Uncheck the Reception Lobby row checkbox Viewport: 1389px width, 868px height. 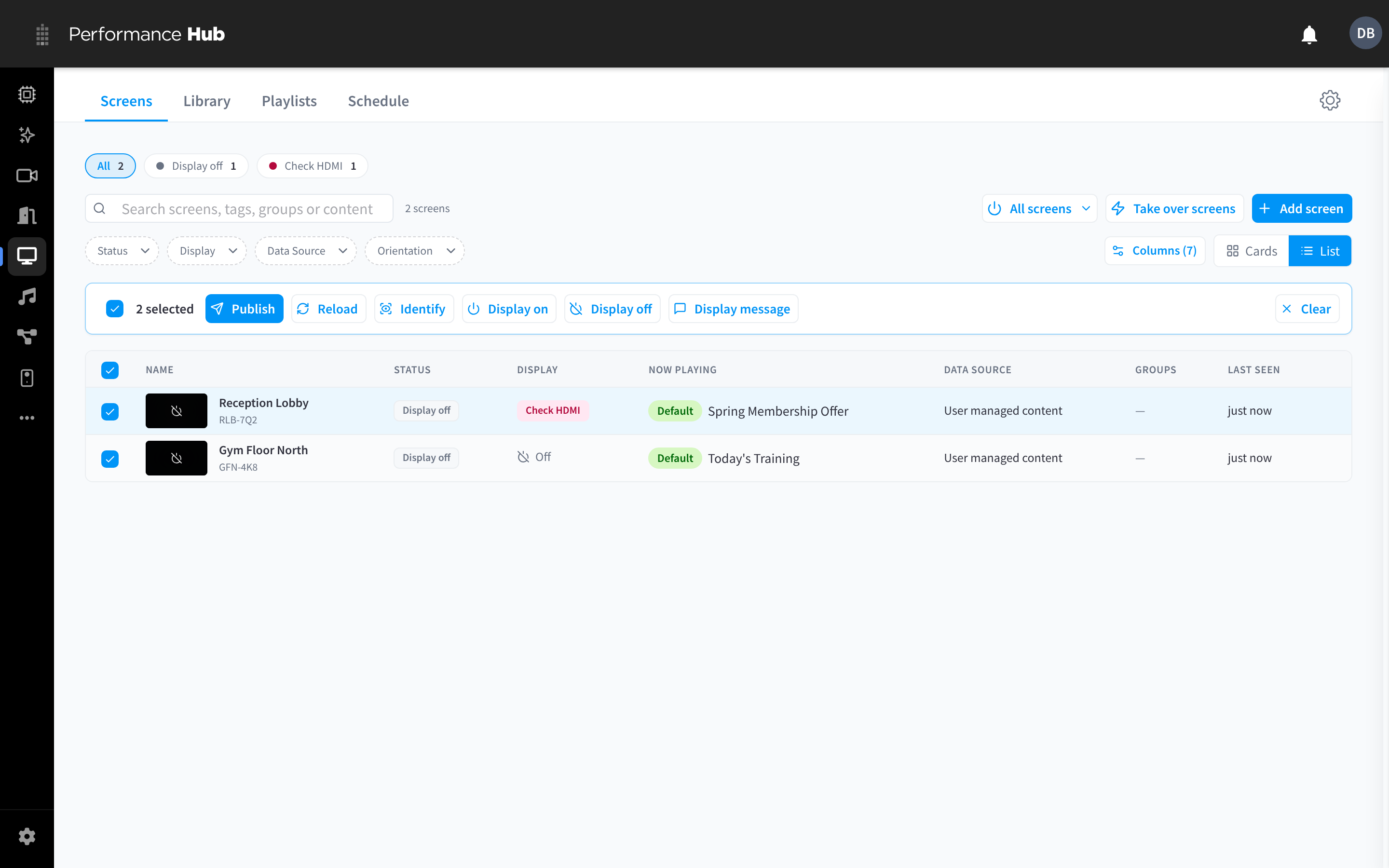tap(110, 412)
